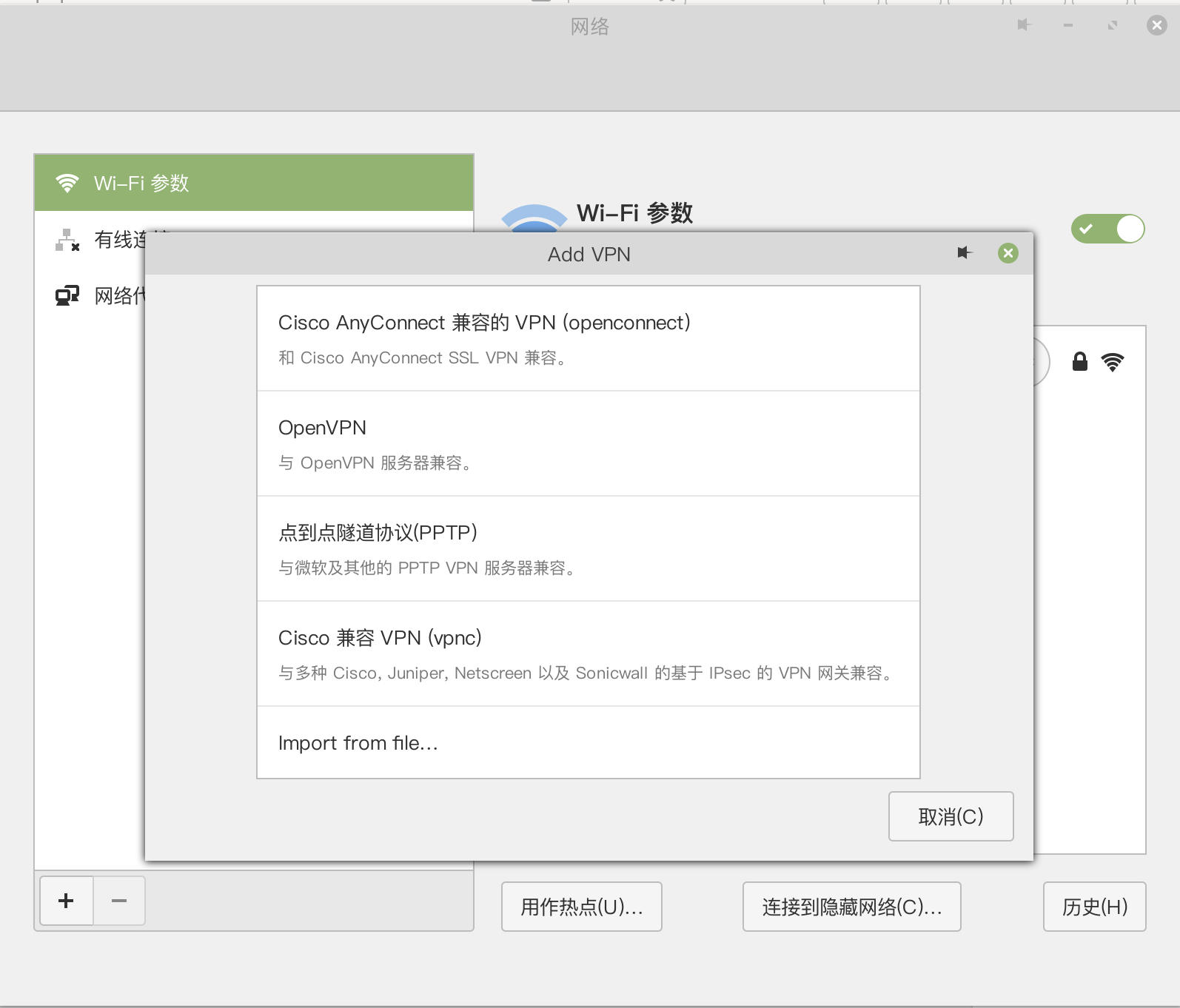The width and height of the screenshot is (1180, 1008).
Task: Click the network proxy icon in sidebar
Action: click(x=67, y=296)
